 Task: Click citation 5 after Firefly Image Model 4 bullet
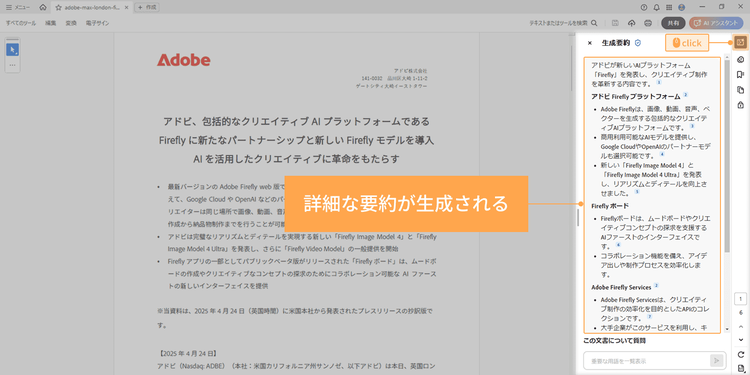click(637, 191)
